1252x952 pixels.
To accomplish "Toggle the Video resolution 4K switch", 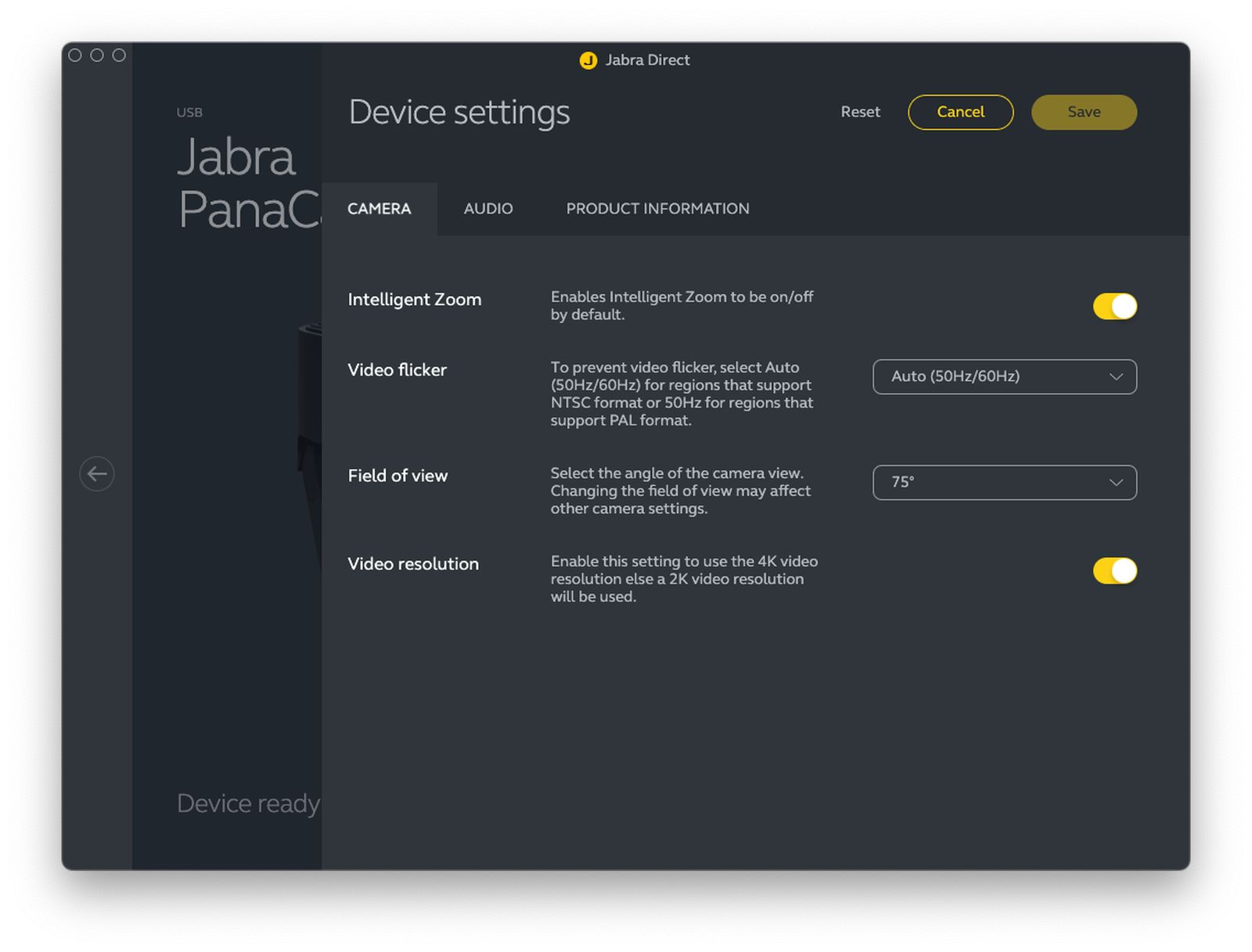I will [x=1114, y=571].
